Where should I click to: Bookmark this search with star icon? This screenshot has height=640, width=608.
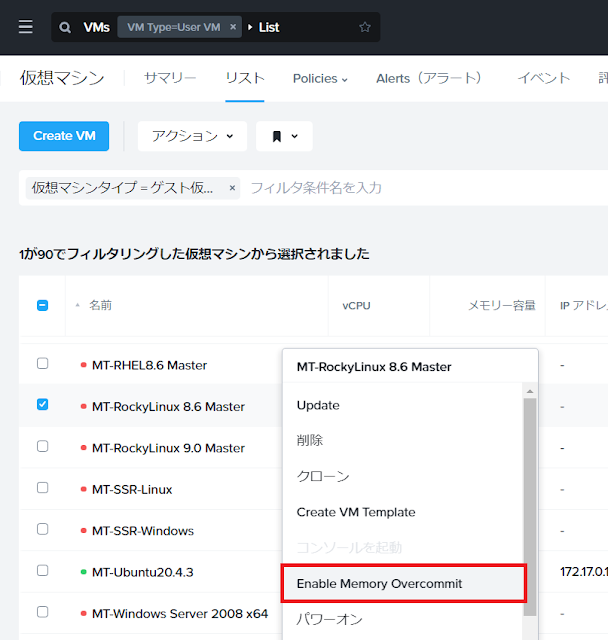(x=365, y=27)
